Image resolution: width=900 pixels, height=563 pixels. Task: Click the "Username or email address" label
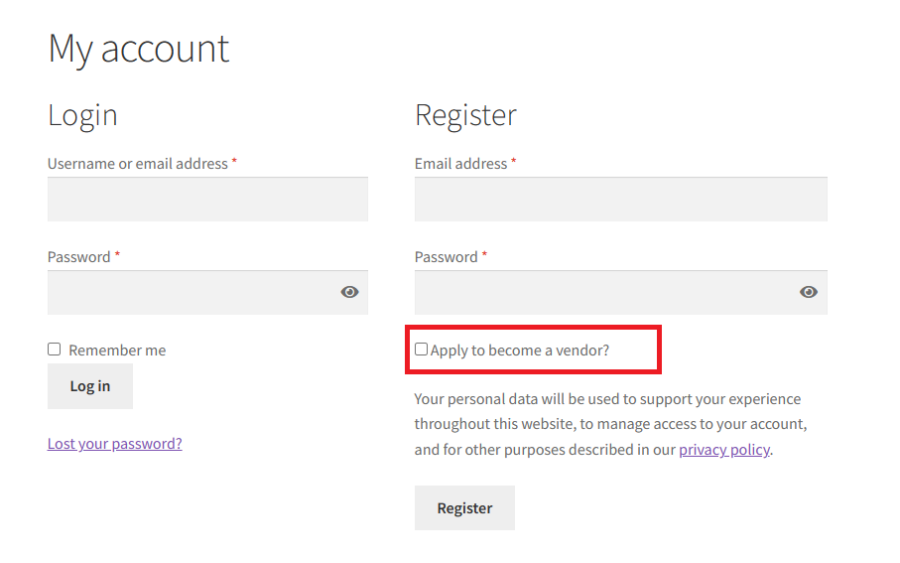click(137, 163)
